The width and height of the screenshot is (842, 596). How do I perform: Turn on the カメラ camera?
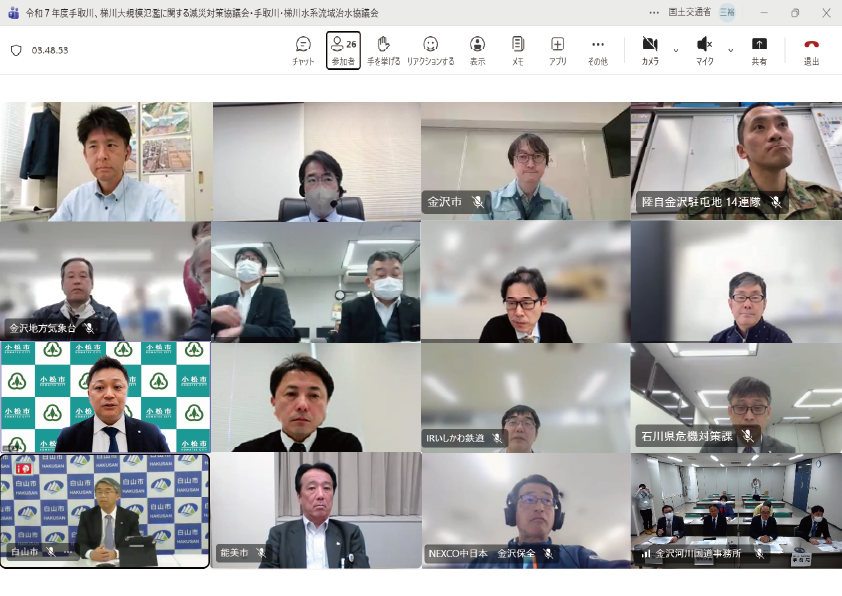click(650, 50)
